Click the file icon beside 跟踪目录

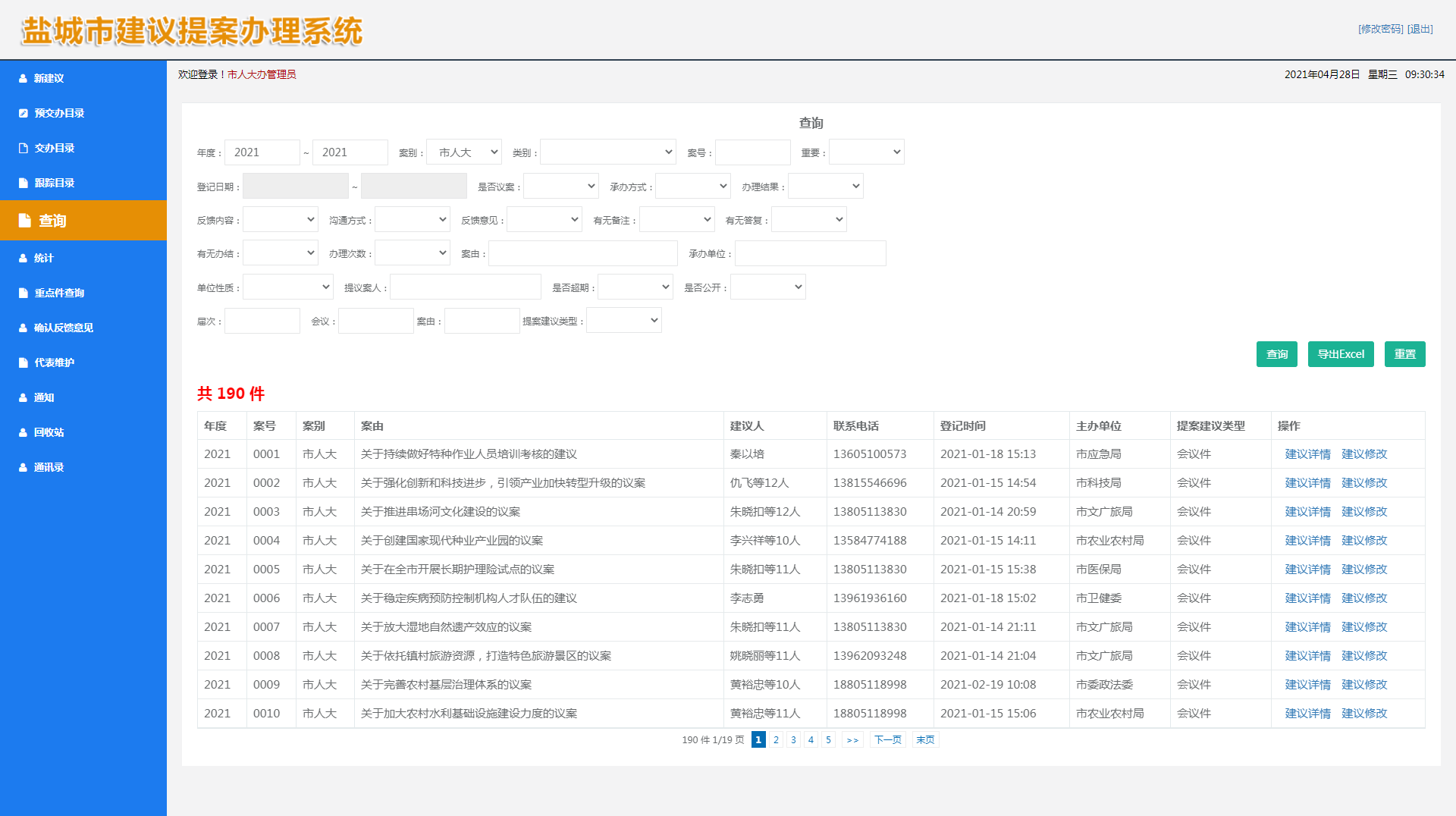[24, 183]
